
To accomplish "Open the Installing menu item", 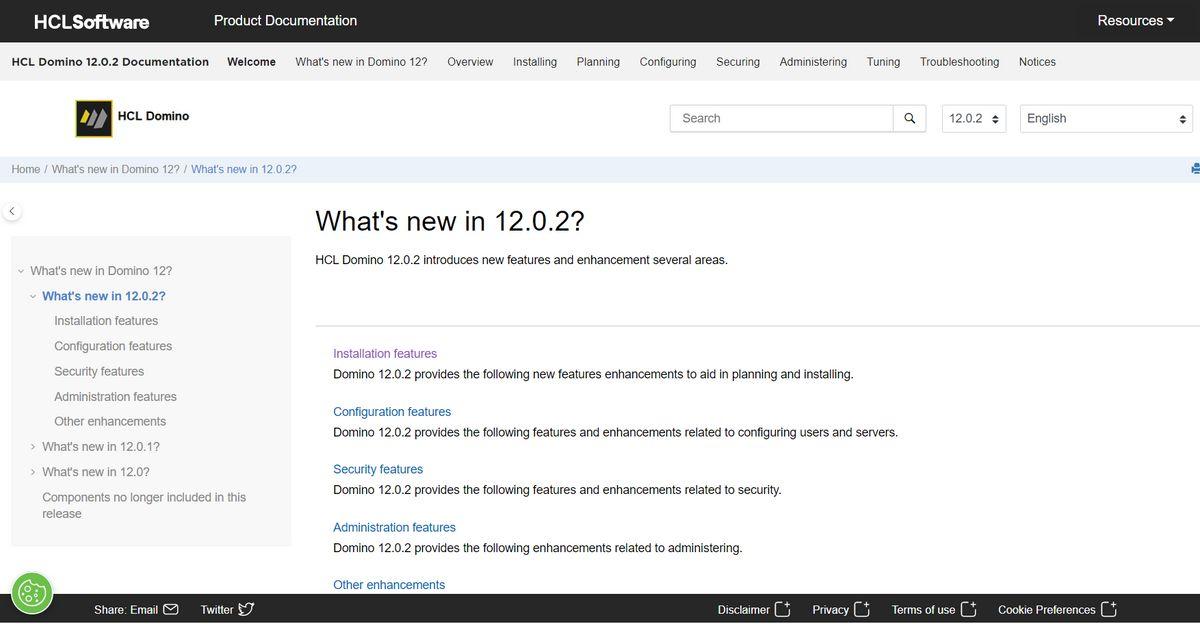I will 535,62.
